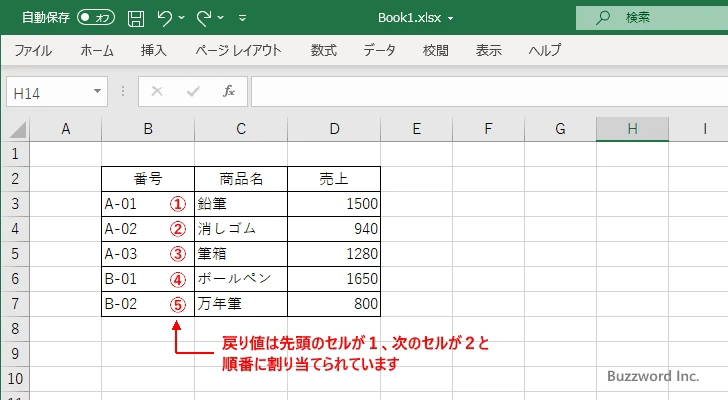Switch to the 数式 tab
Screen dimensions: 728x400
(x=324, y=50)
